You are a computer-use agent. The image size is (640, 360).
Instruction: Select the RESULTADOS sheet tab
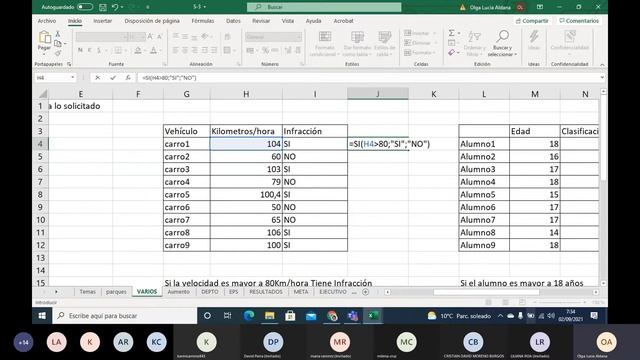266,292
